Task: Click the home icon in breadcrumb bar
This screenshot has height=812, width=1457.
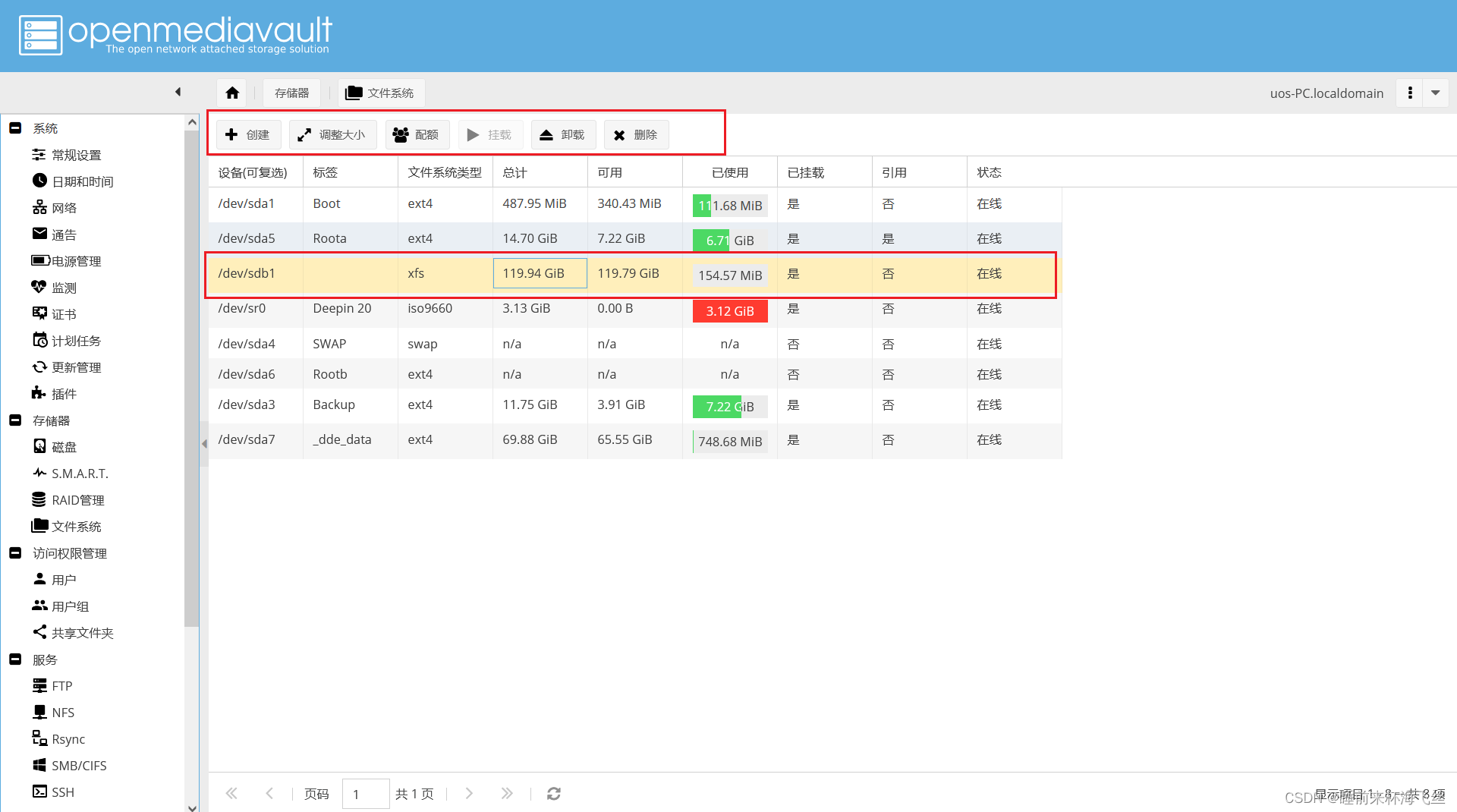Action: pos(232,93)
